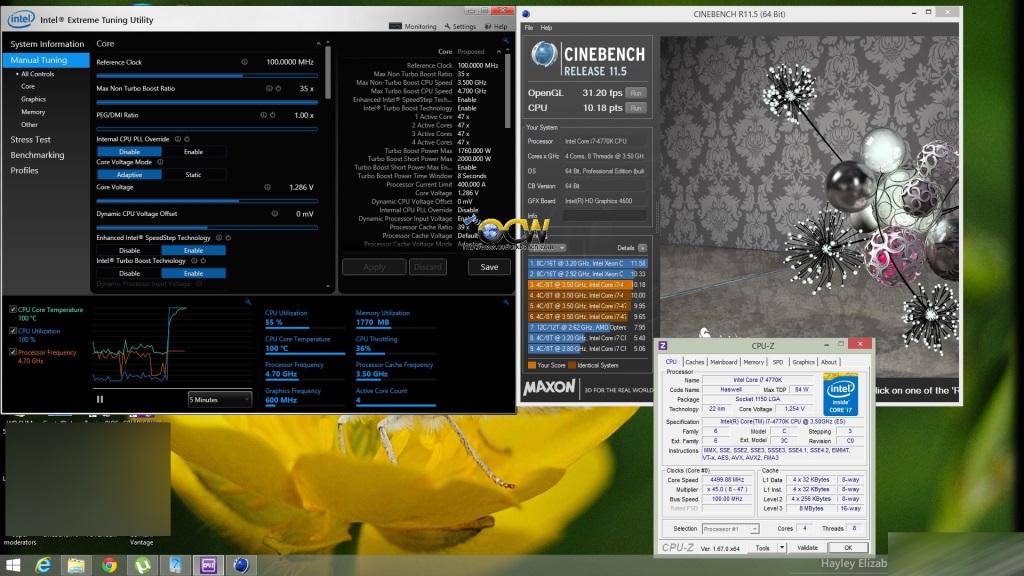Click Tools button in CPU-Z
1024x576 pixels.
pos(763,548)
